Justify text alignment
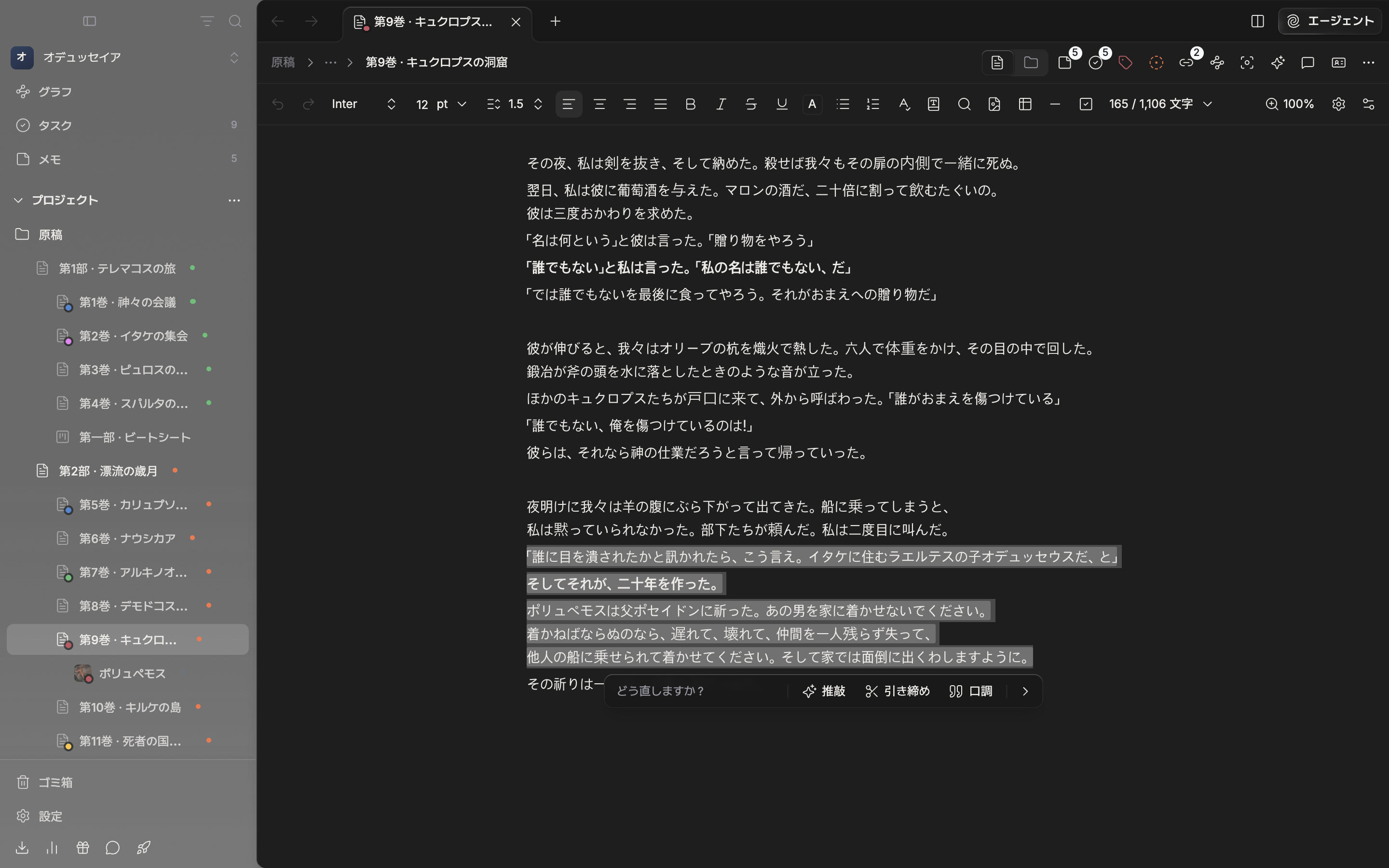Screen dimensions: 1389x868 661,104
